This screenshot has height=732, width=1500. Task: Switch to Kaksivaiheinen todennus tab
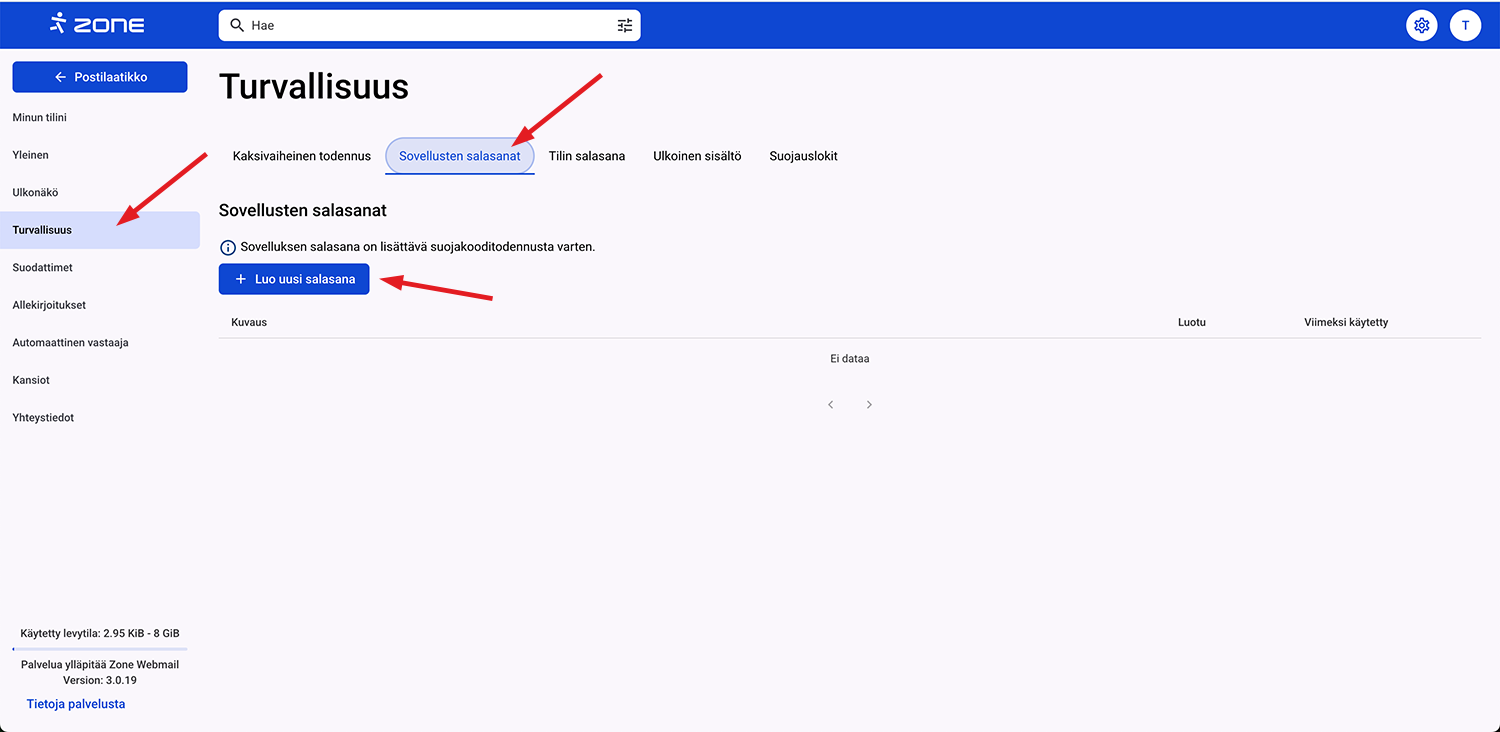tap(301, 156)
